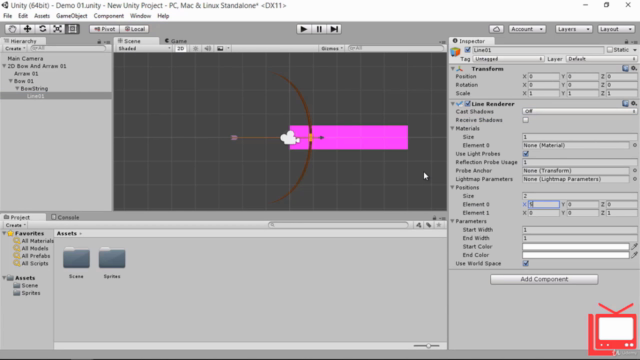
Task: Click the Play button
Action: point(303,29)
